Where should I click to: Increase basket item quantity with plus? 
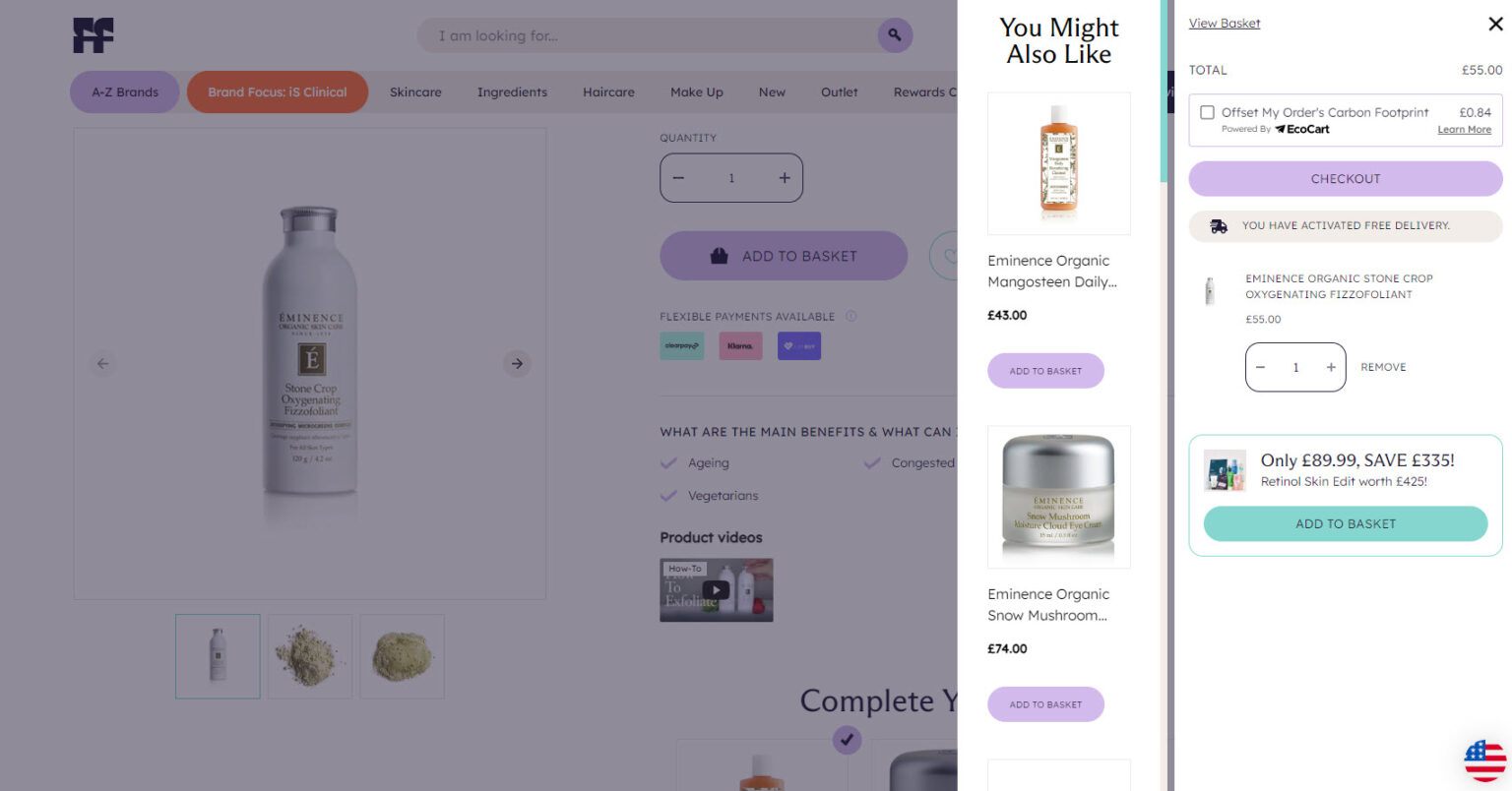pyautogui.click(x=1331, y=367)
